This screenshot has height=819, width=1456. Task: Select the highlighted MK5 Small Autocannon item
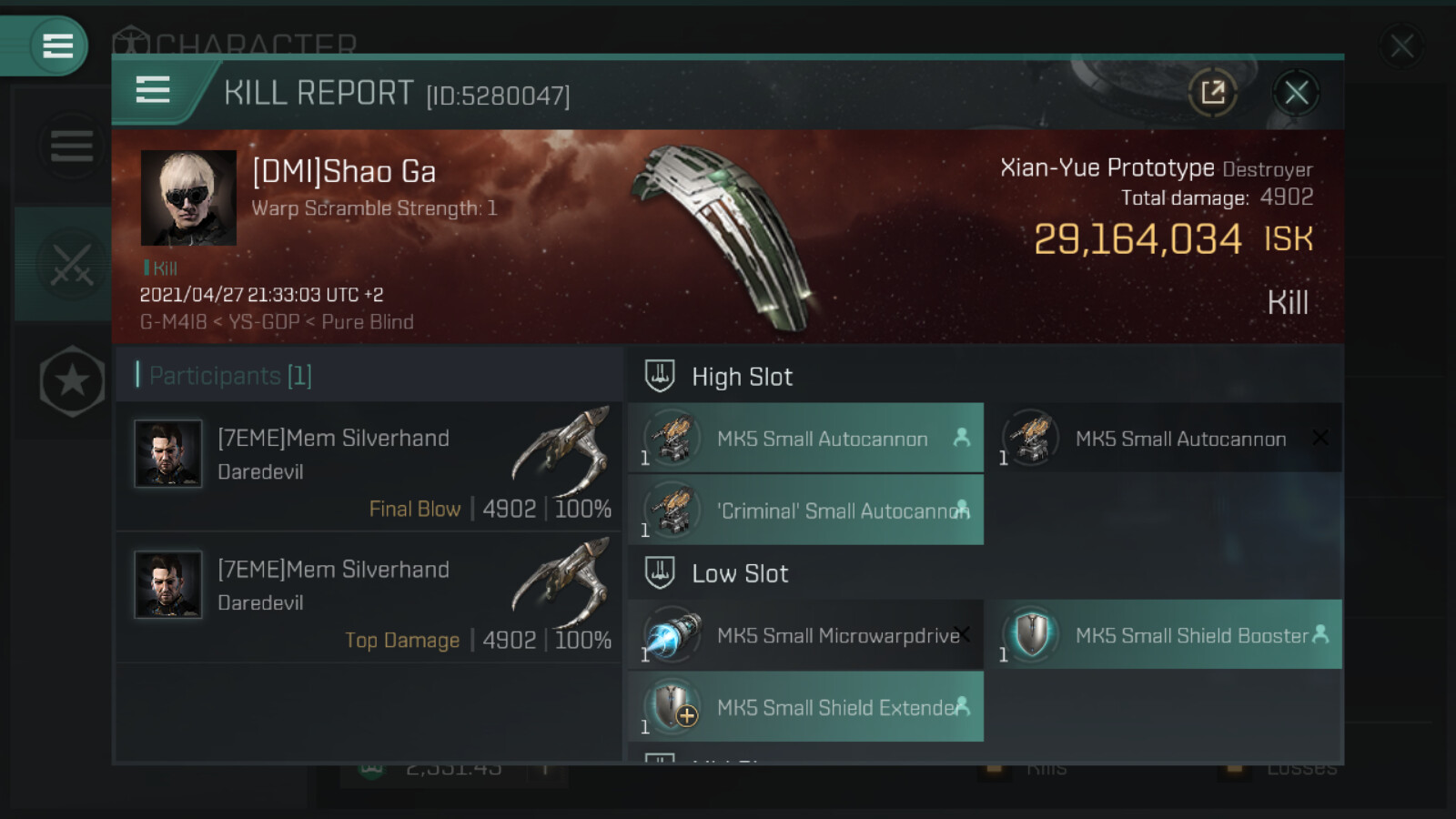coord(805,439)
